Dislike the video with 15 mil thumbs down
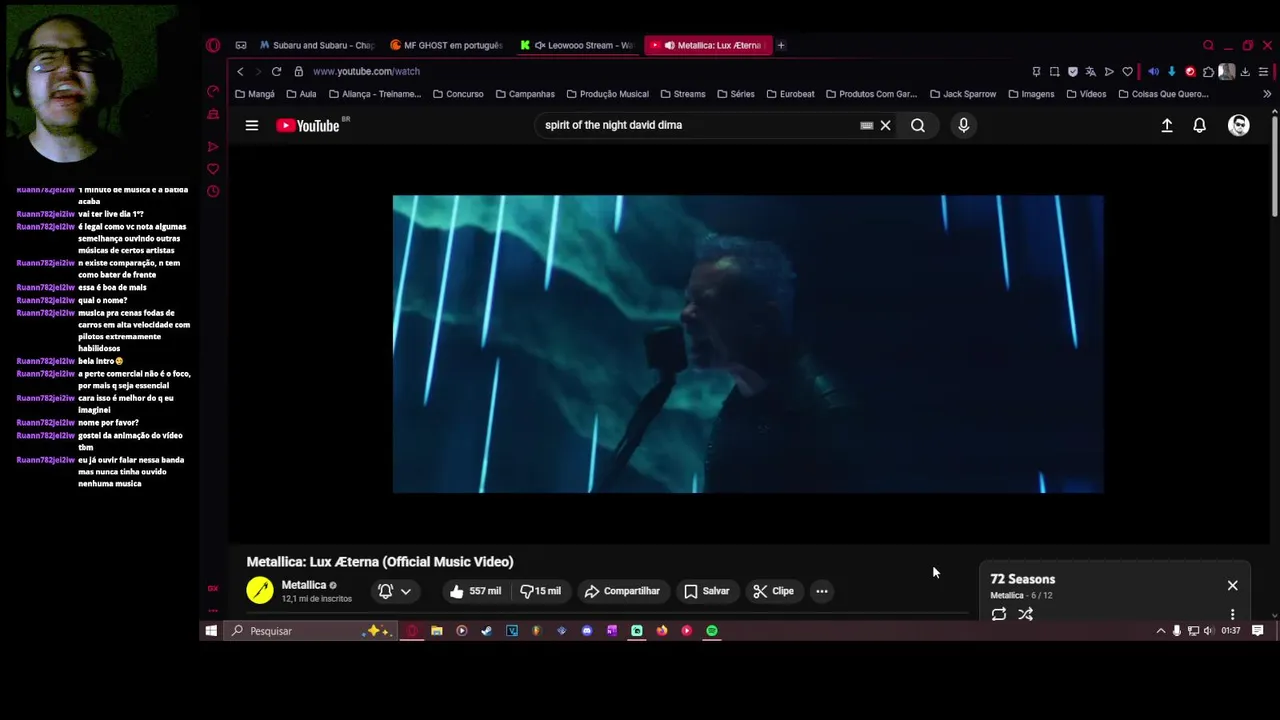This screenshot has width=1280, height=720. point(541,591)
